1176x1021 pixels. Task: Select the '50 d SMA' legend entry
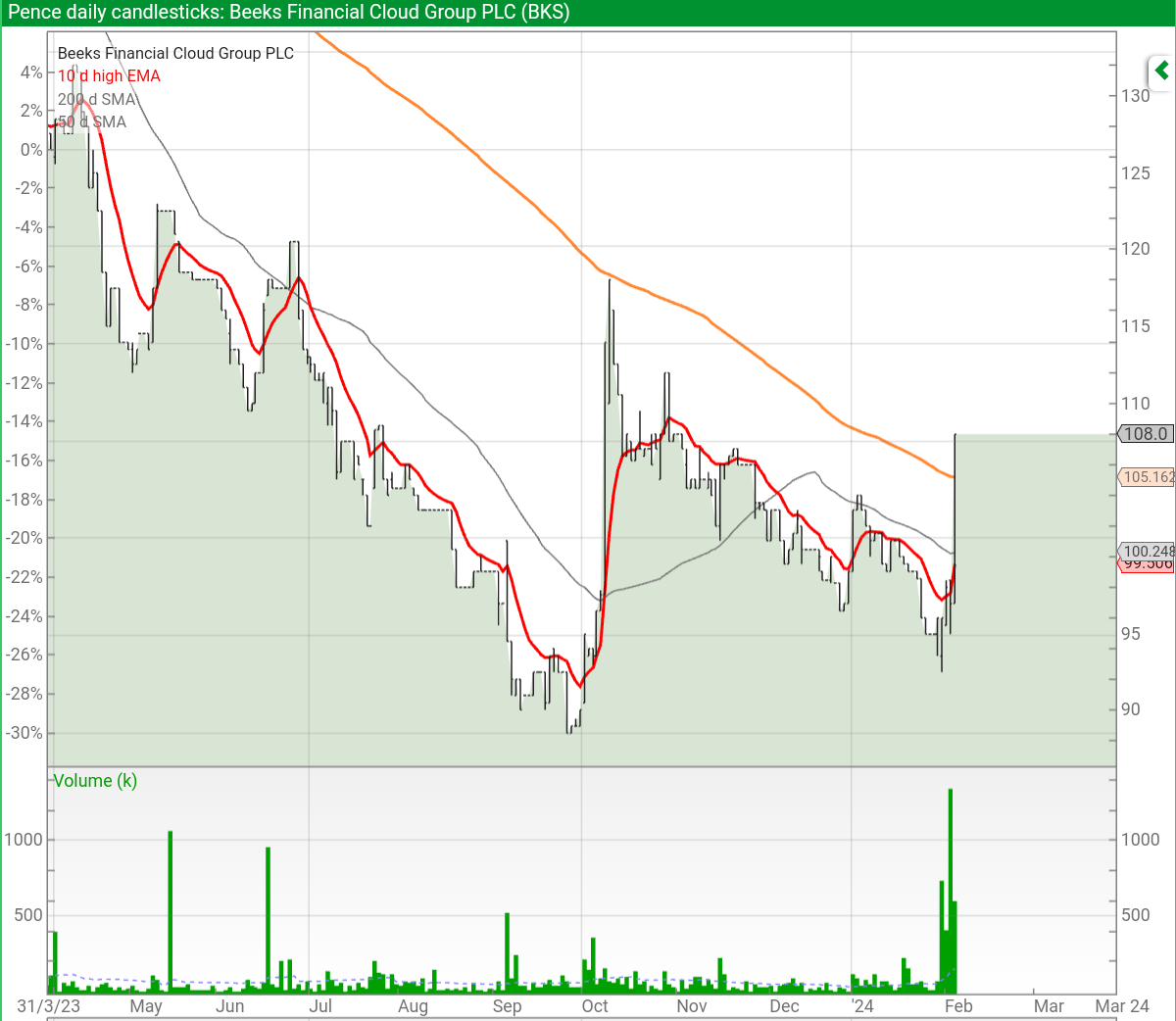pyautogui.click(x=92, y=122)
